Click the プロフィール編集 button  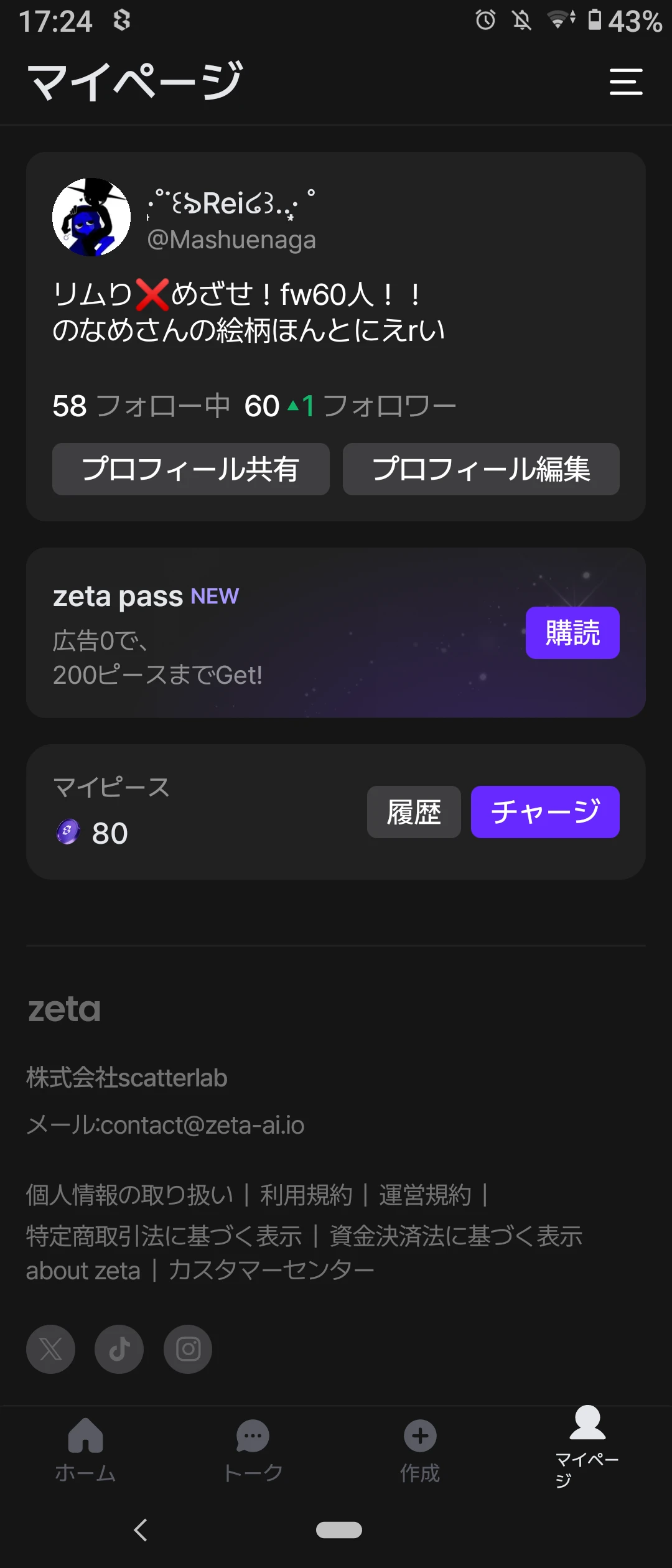tap(481, 469)
